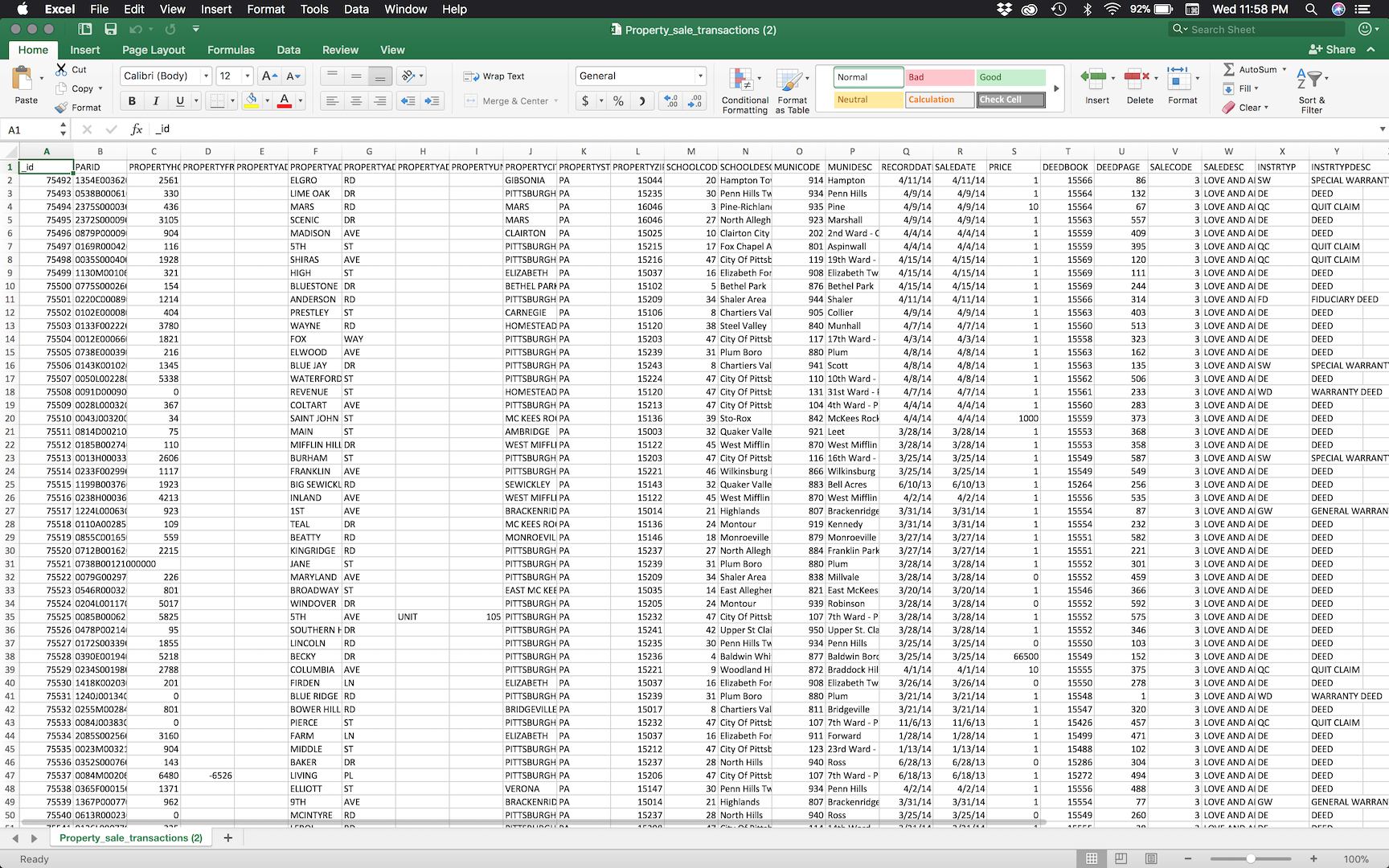Screen dimensions: 1389x868
Task: Switch to the Formulas ribbon tab
Action: [x=231, y=50]
